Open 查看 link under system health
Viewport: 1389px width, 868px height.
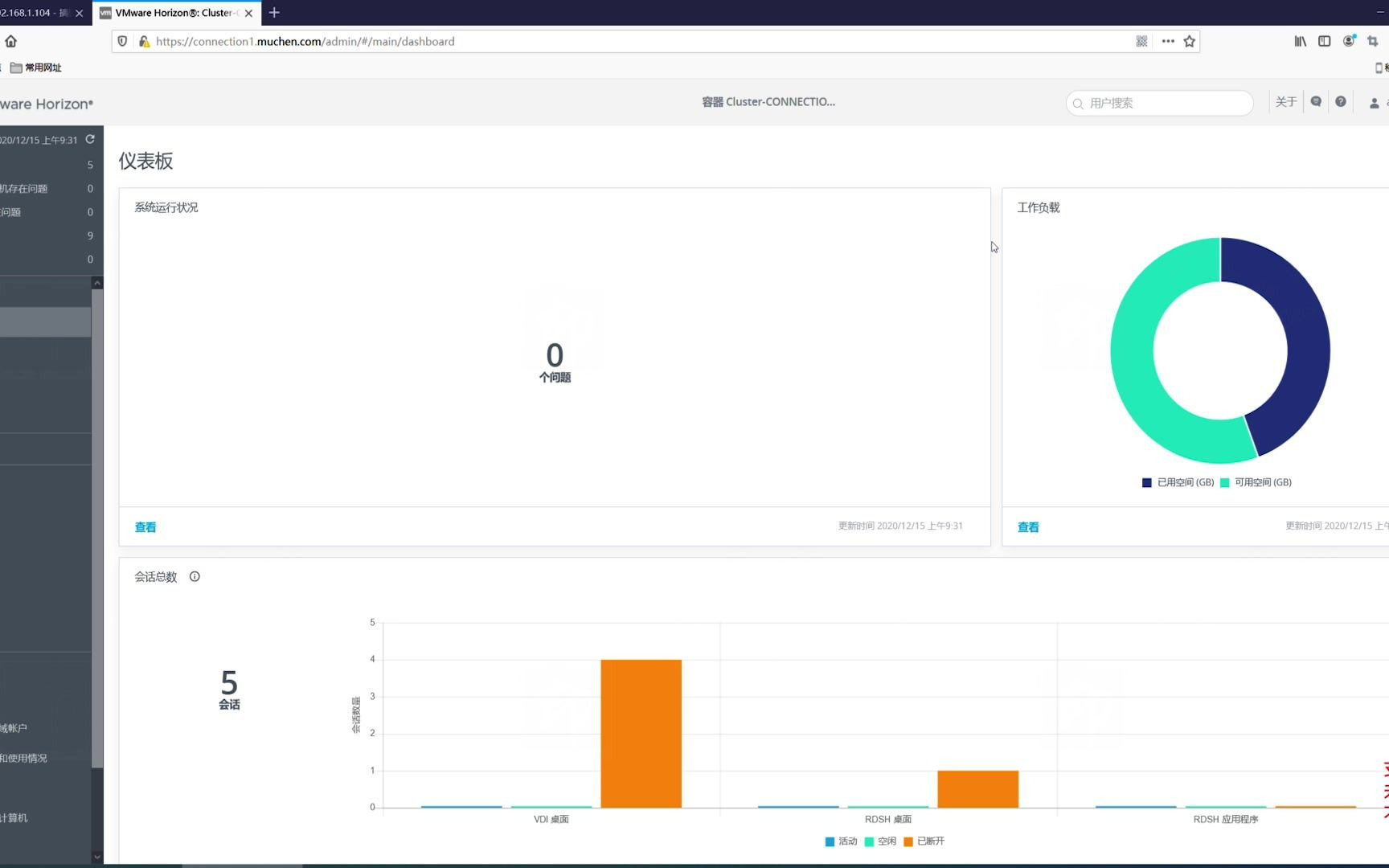(x=145, y=527)
